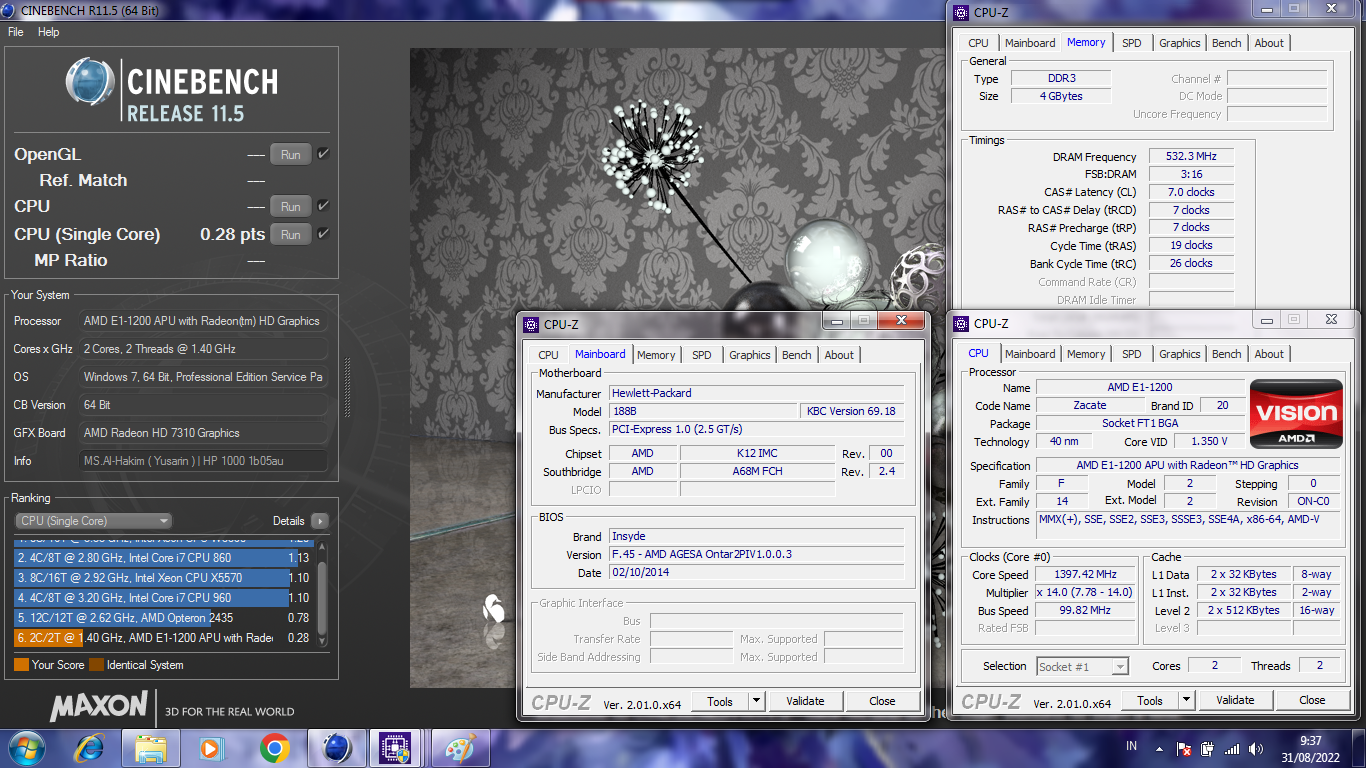Run the CPU benchmark
This screenshot has width=1366, height=768.
(x=290, y=207)
